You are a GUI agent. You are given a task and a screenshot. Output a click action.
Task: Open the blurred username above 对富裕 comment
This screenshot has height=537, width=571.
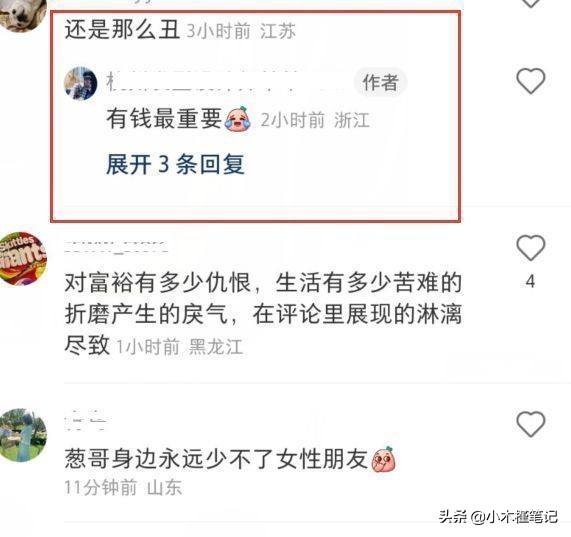coord(116,246)
